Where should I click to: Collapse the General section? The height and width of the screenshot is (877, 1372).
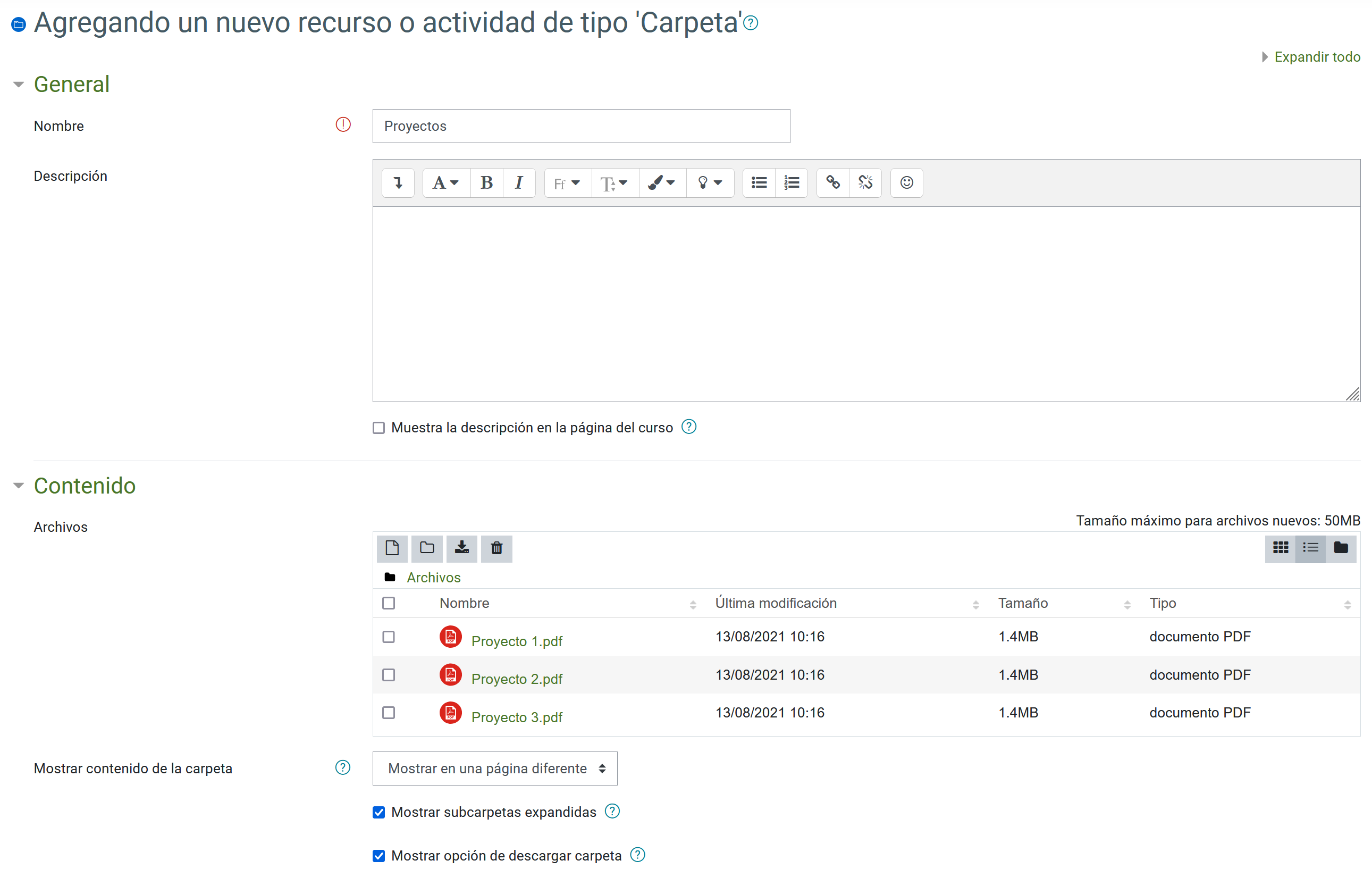(71, 85)
